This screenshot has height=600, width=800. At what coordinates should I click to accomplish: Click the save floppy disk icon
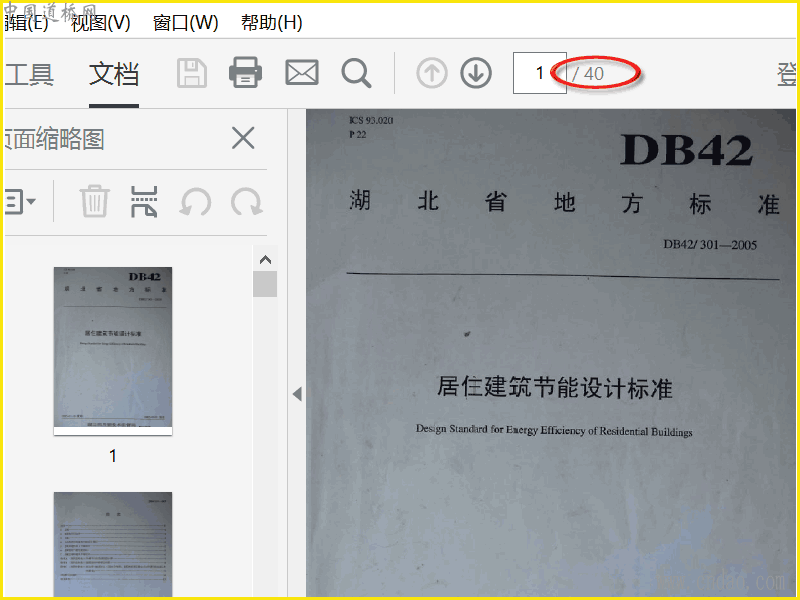[192, 73]
